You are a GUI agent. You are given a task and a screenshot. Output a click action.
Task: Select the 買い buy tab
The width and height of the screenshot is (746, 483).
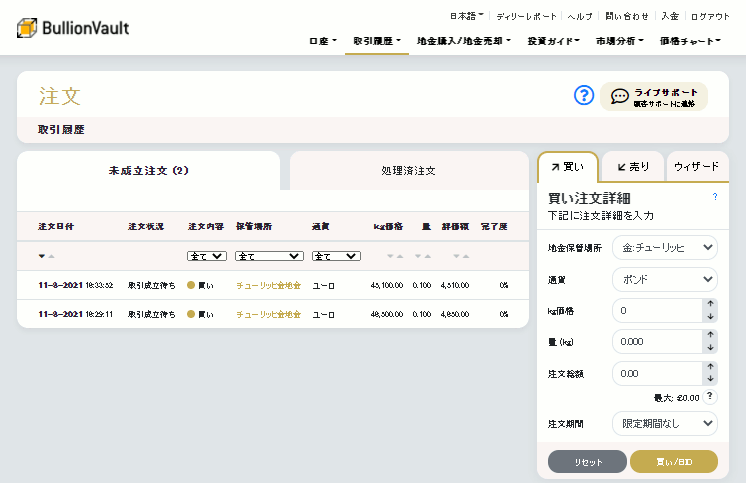tap(568, 167)
